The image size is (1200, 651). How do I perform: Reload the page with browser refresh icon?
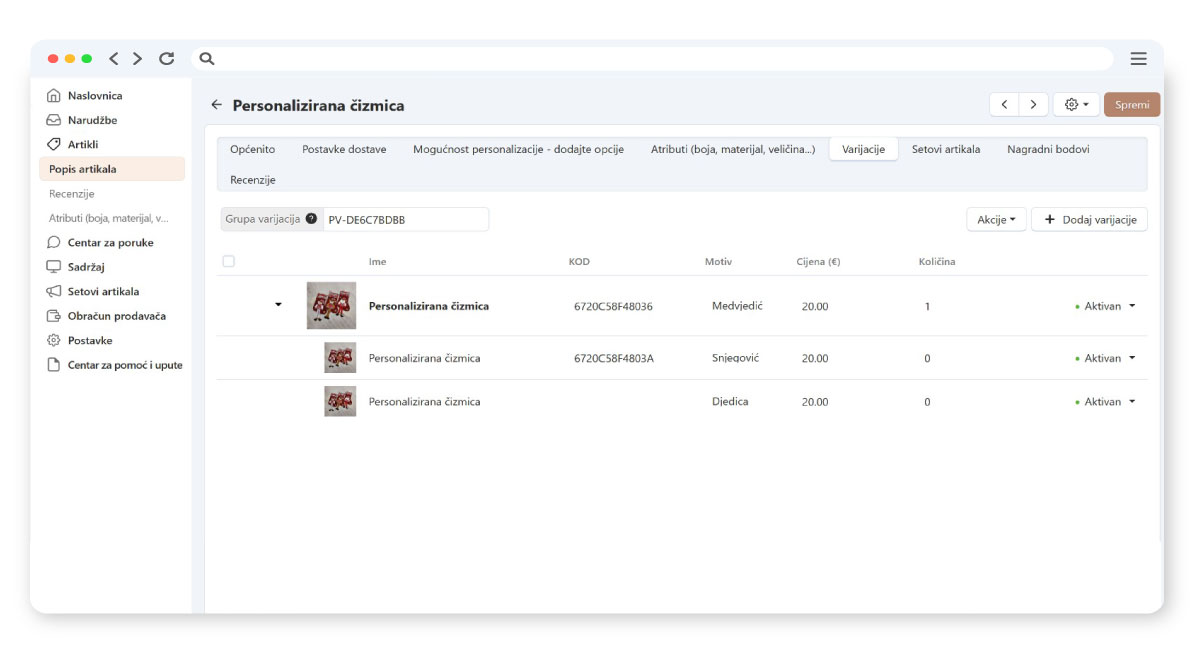(x=167, y=59)
